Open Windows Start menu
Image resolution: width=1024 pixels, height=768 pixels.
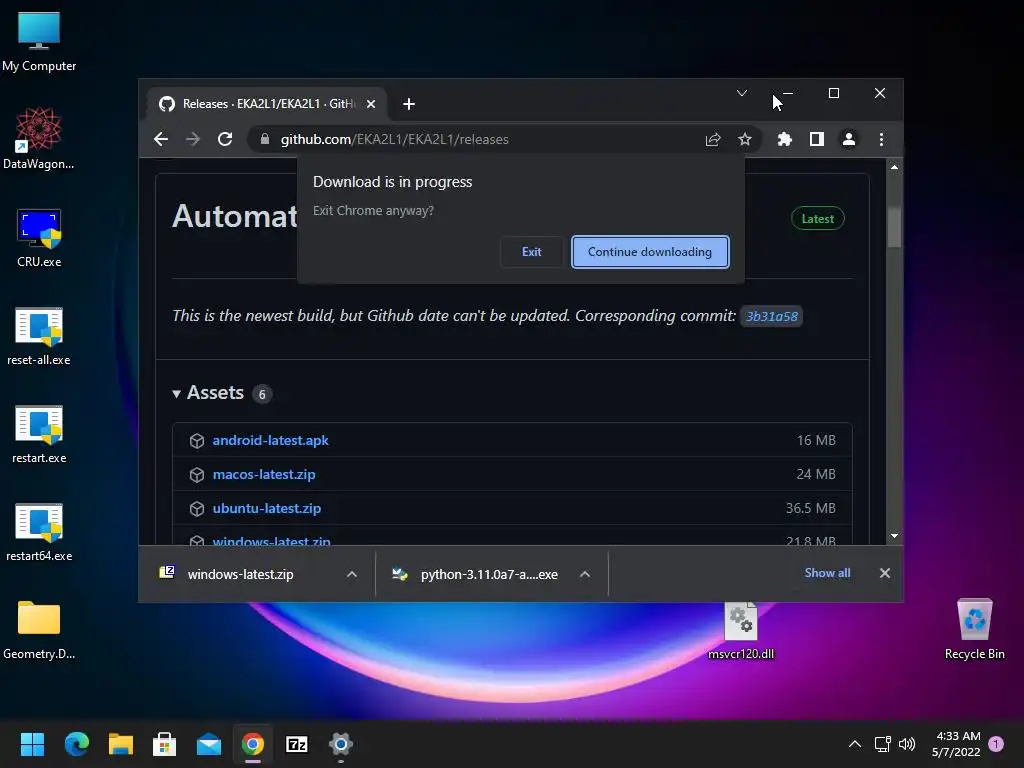tap(32, 744)
